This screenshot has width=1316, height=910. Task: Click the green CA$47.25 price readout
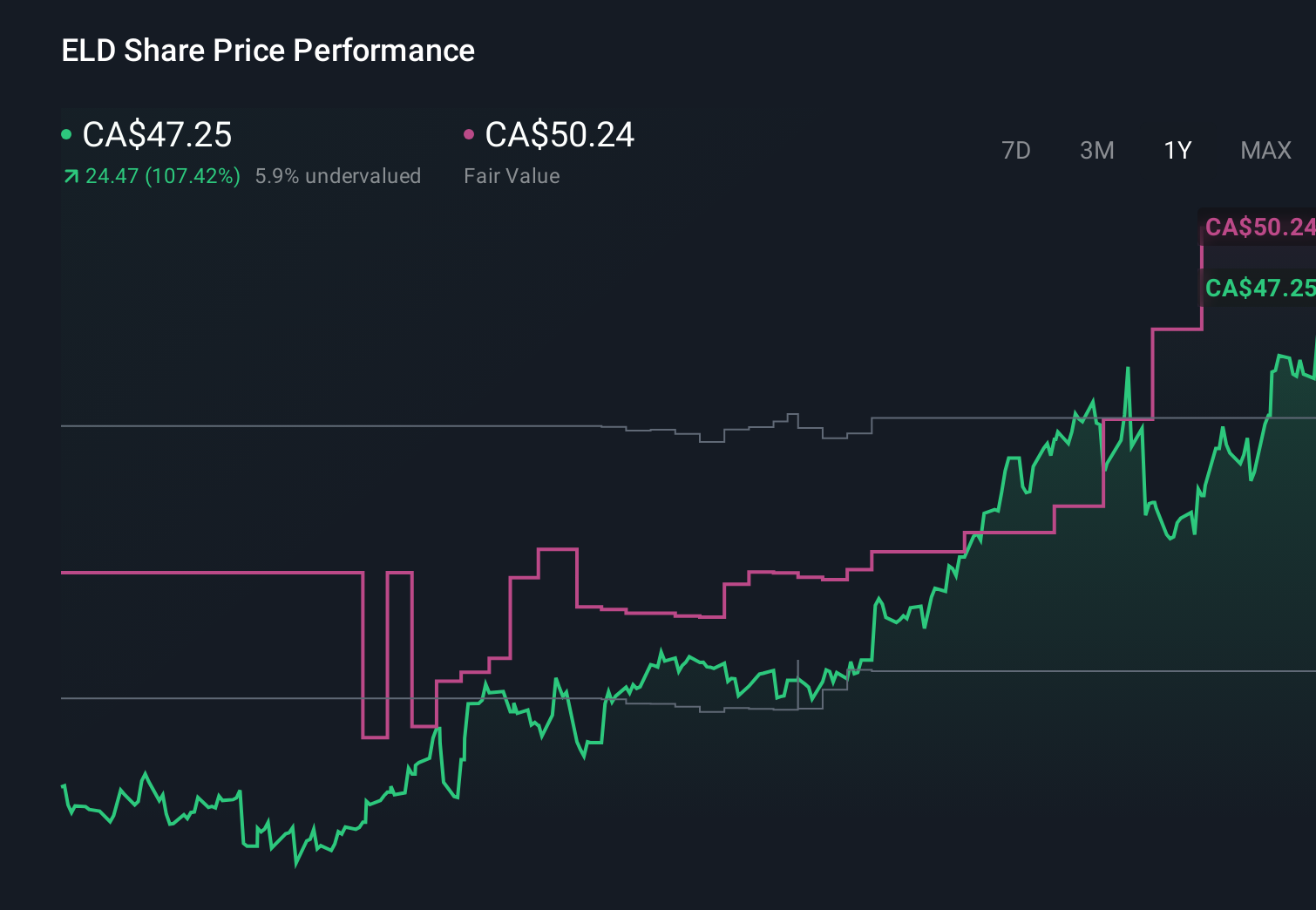(x=155, y=135)
